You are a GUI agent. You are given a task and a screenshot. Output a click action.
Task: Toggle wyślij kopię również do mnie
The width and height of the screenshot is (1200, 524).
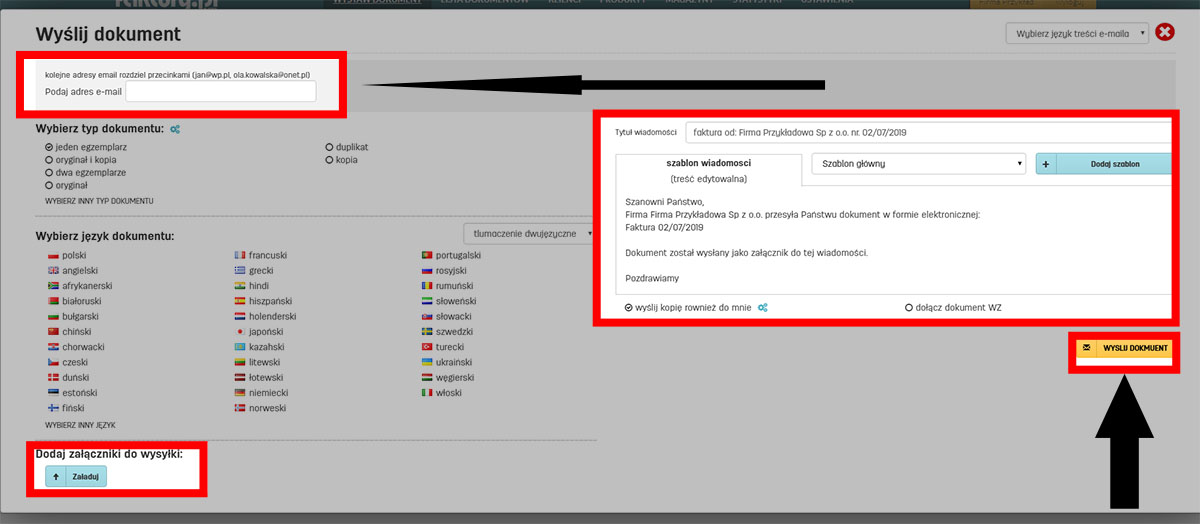pos(629,307)
